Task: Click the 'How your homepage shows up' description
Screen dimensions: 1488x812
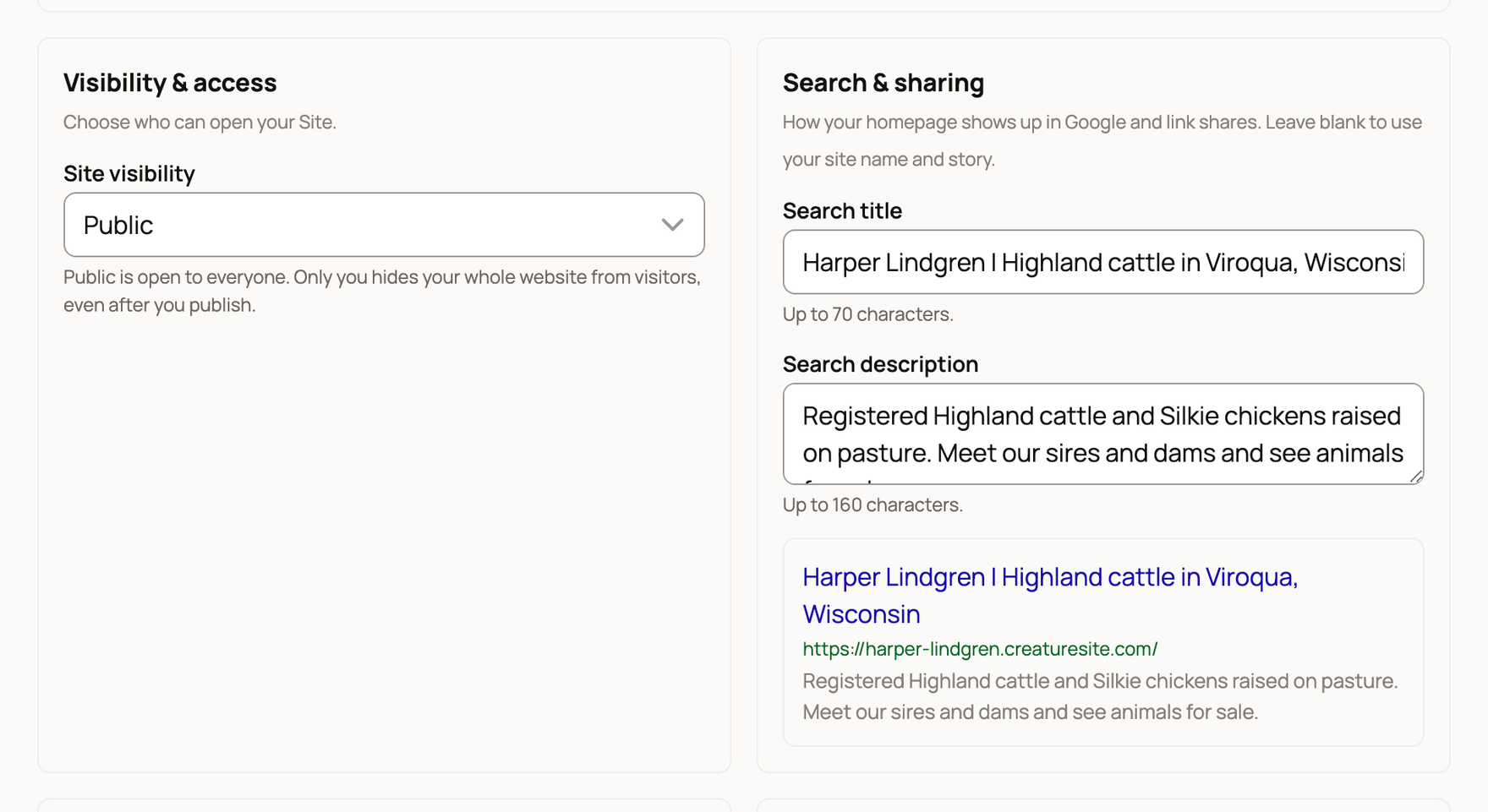Action: [1102, 140]
